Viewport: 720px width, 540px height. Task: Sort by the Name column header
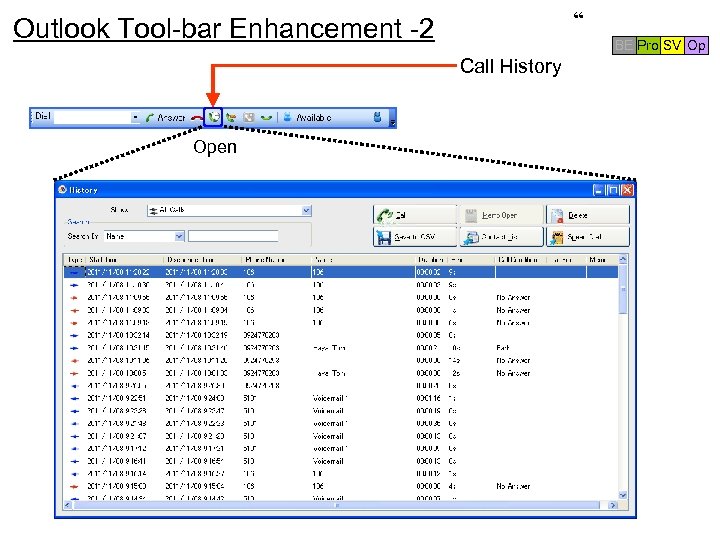coord(363,259)
